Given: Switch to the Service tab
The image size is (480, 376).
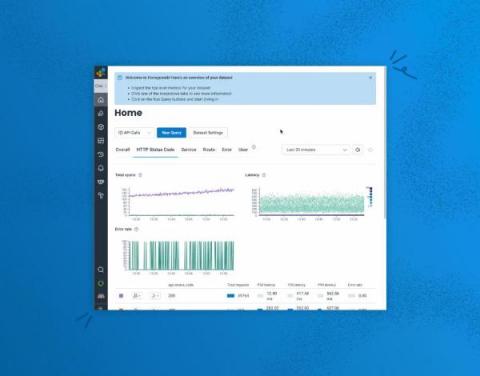Looking at the screenshot, I should 189,150.
